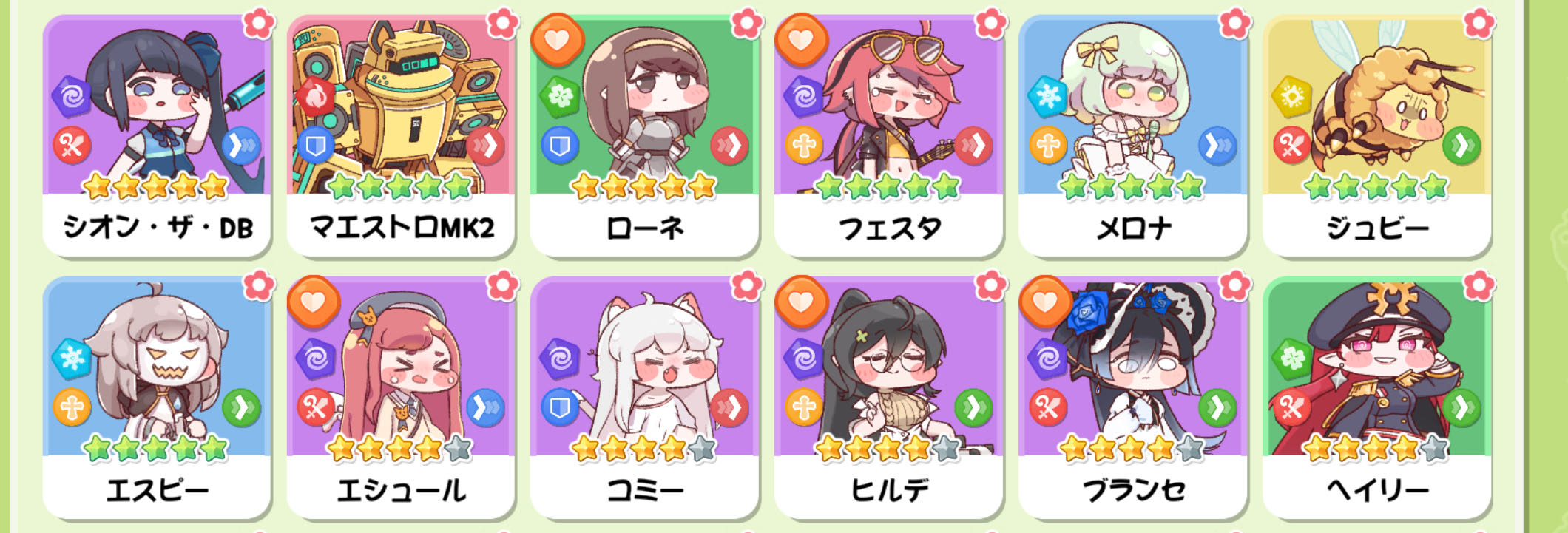Click the star rating row on ブランセ
This screenshot has height=533, width=1568.
tap(1133, 448)
